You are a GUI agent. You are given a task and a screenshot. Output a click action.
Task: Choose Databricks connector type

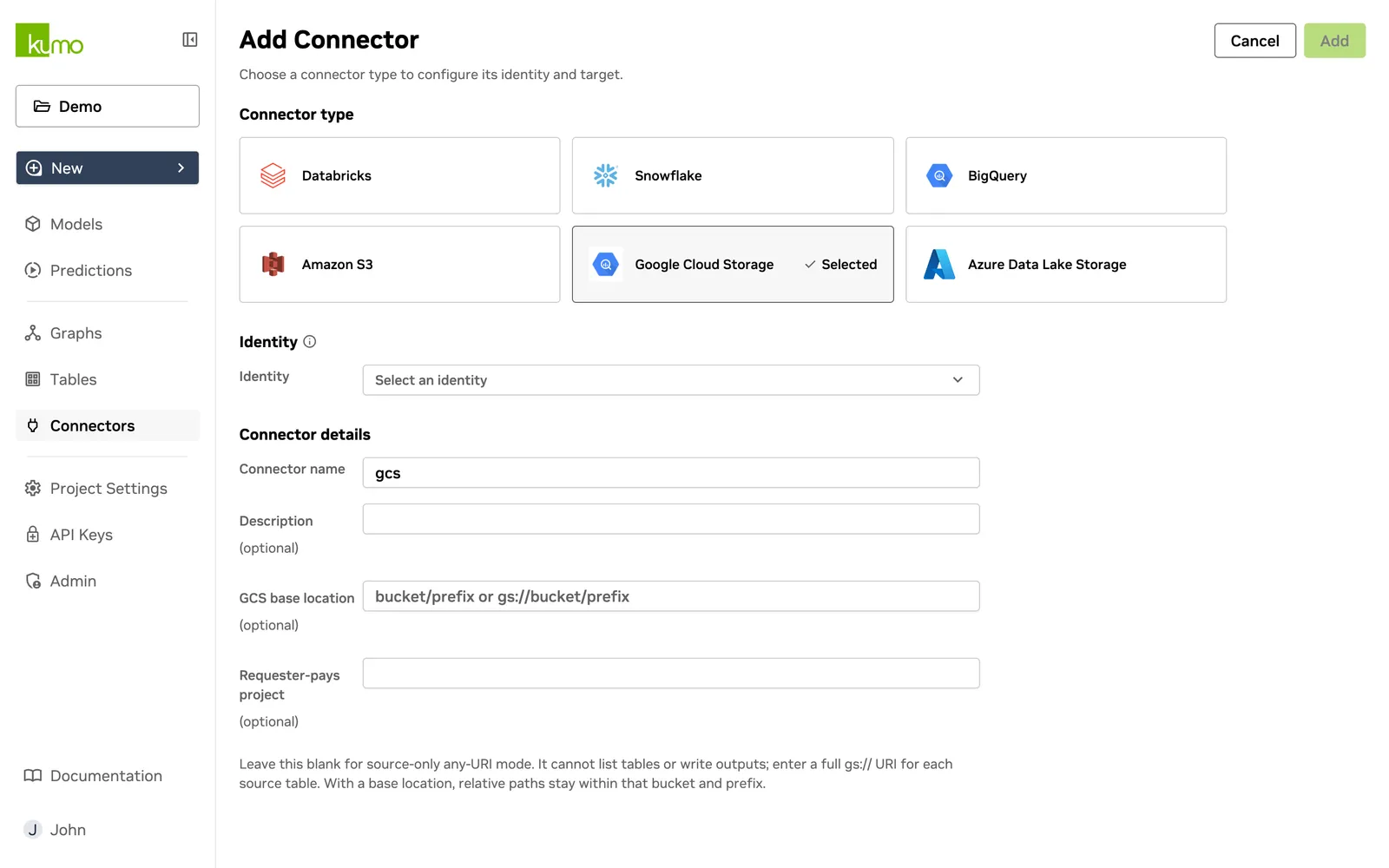click(399, 175)
